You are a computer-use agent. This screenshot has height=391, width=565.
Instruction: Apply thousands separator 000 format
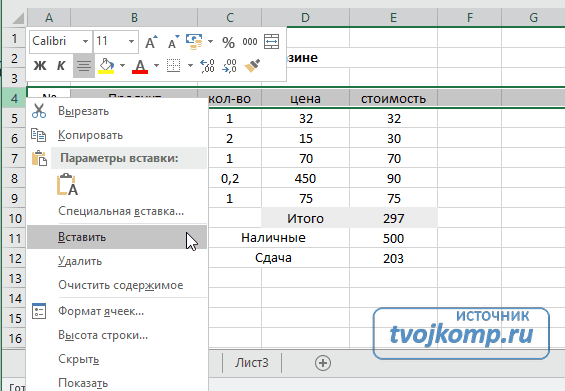[250, 42]
